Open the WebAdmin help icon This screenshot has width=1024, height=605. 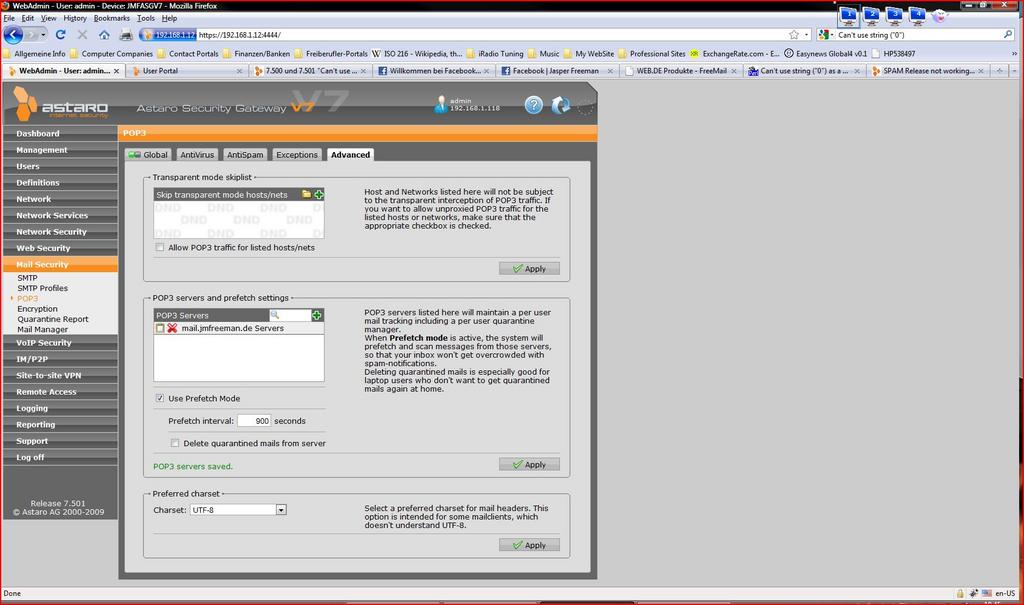(533, 105)
